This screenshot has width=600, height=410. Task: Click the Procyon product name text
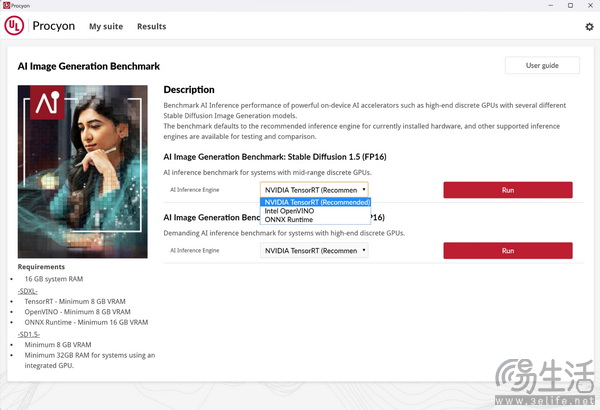pos(54,26)
